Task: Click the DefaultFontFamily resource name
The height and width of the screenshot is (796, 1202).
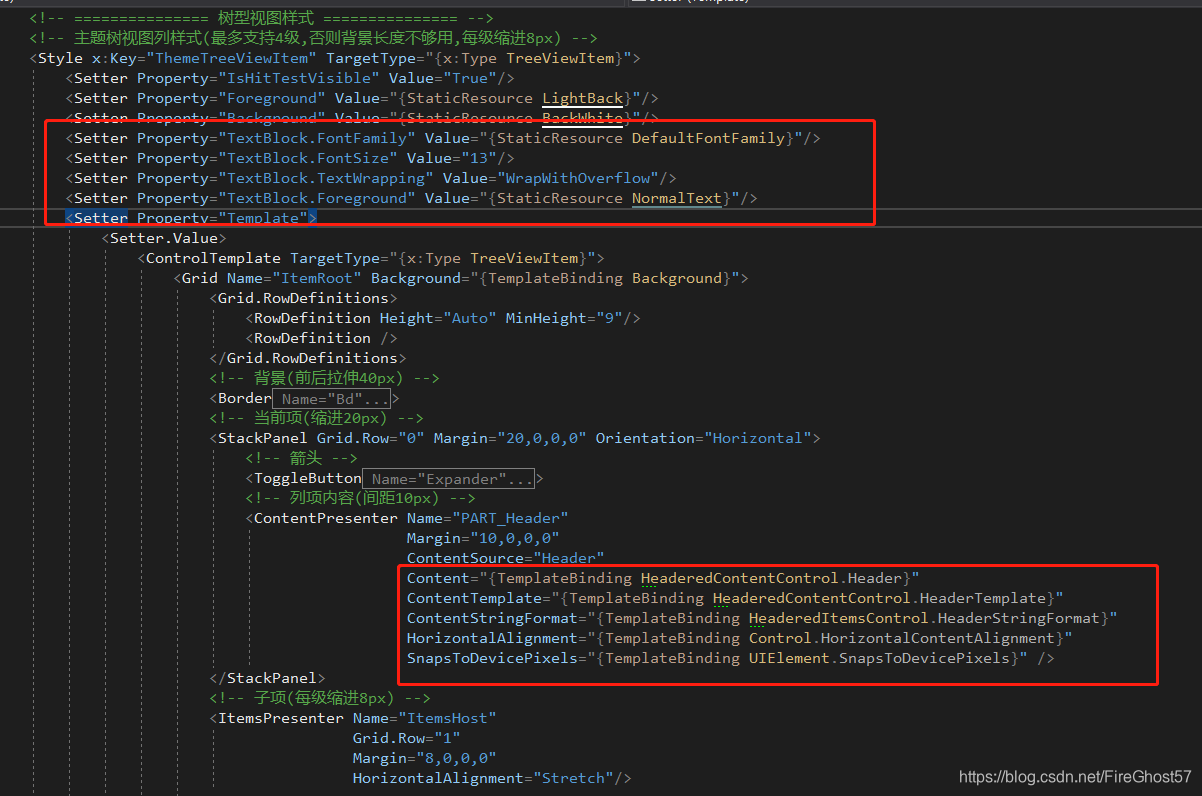Action: pyautogui.click(x=709, y=138)
